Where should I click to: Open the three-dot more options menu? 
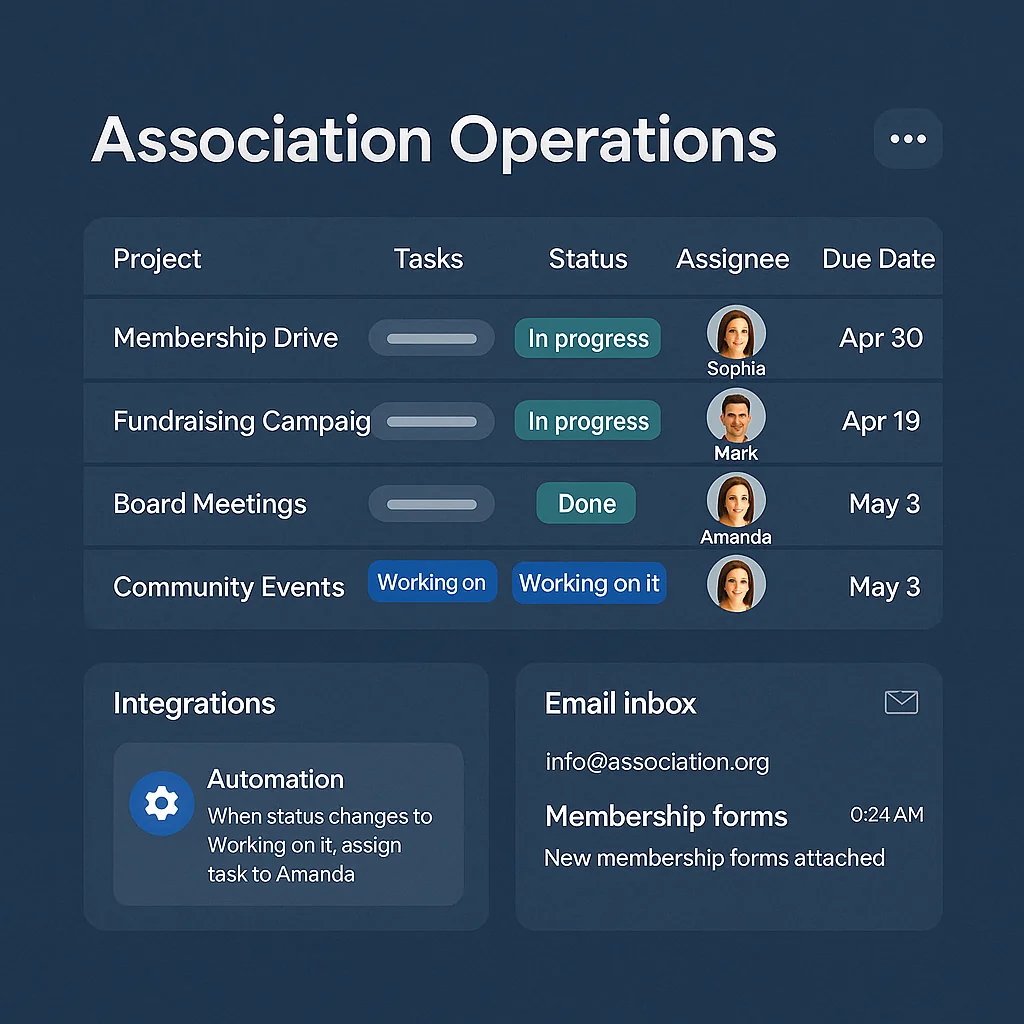(908, 138)
